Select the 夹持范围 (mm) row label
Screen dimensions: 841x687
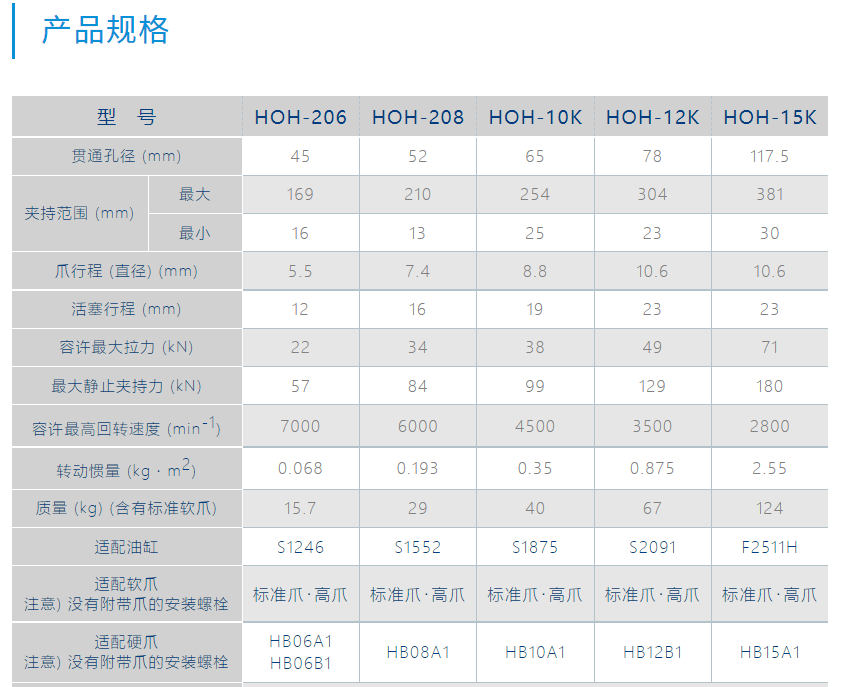coord(80,213)
